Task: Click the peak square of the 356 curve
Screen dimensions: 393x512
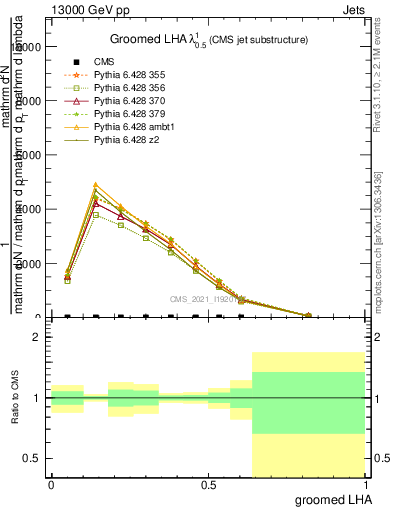Action: [x=96, y=215]
